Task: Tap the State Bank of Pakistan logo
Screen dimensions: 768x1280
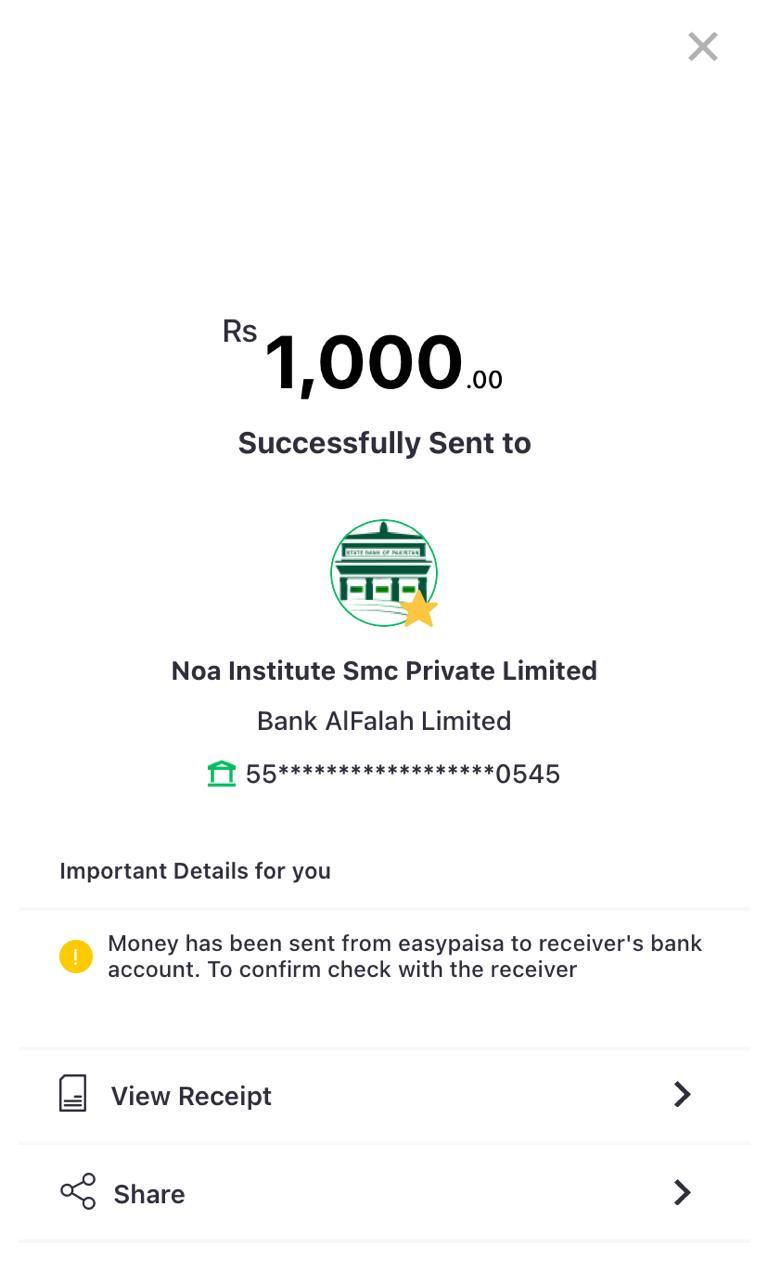Action: point(381,570)
